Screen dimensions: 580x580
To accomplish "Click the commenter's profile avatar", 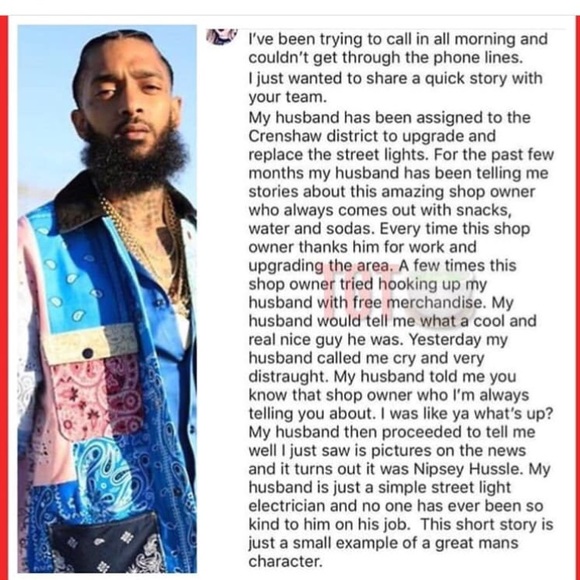I will coord(222,36).
